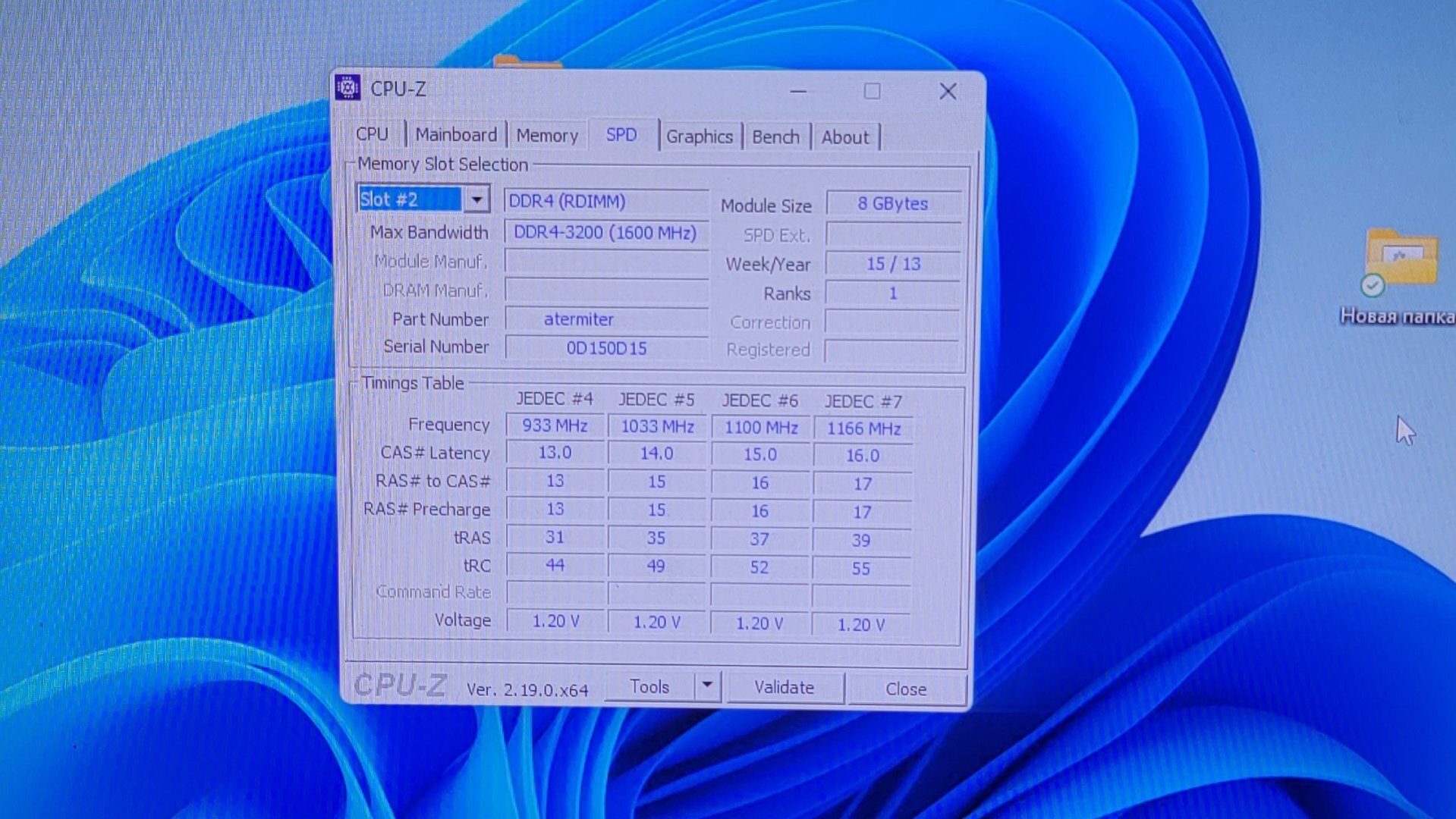This screenshot has height=819, width=1456.
Task: Switch to the Mainboard tab
Action: [x=455, y=135]
